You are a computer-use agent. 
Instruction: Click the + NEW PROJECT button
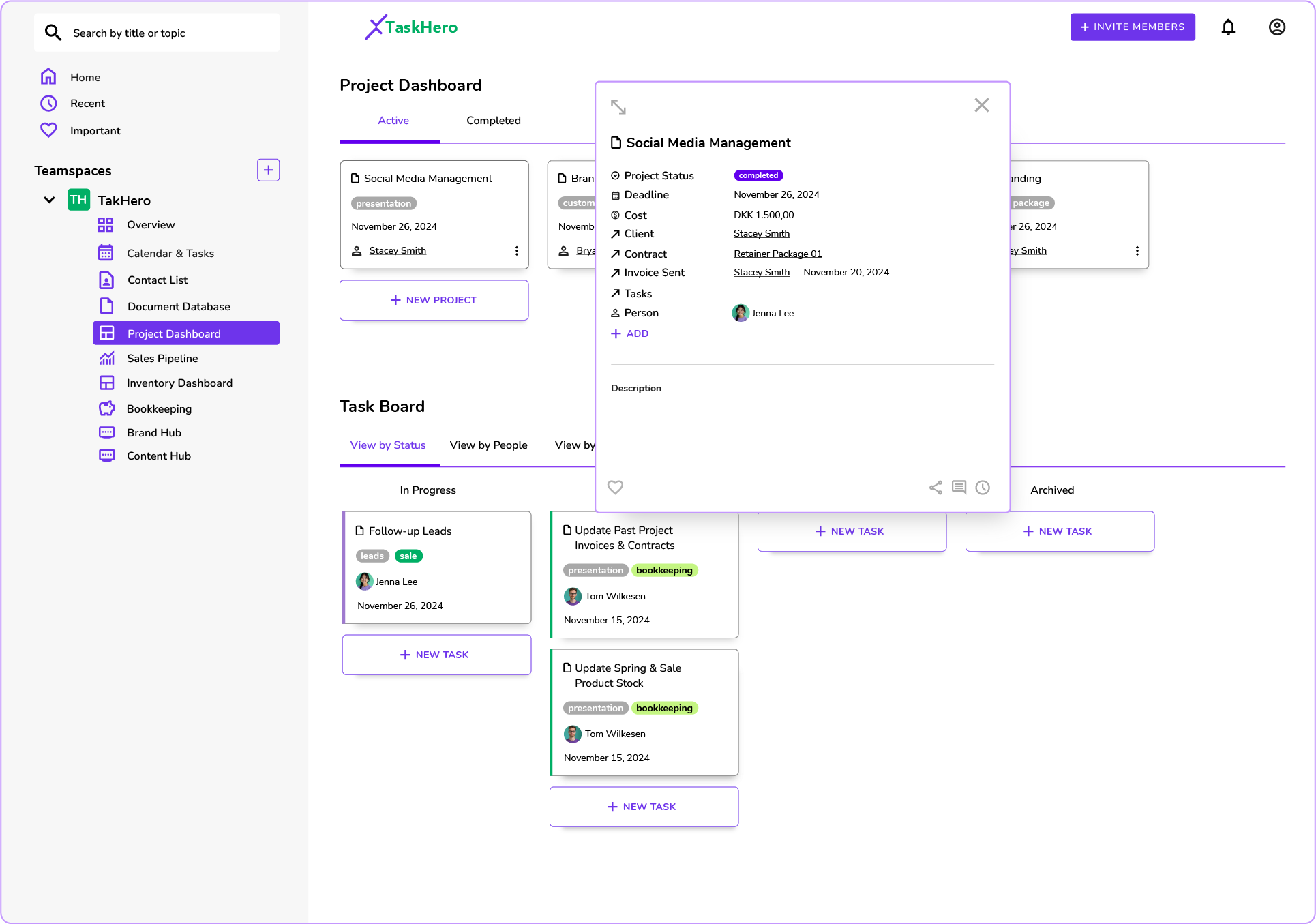[434, 300]
